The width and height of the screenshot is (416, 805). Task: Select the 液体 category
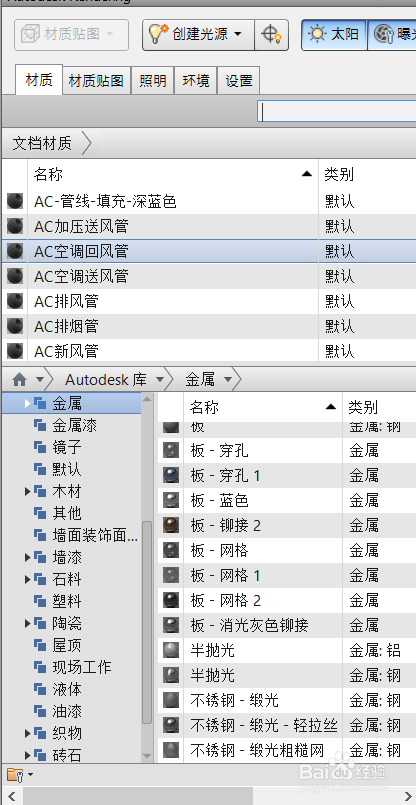pyautogui.click(x=67, y=689)
